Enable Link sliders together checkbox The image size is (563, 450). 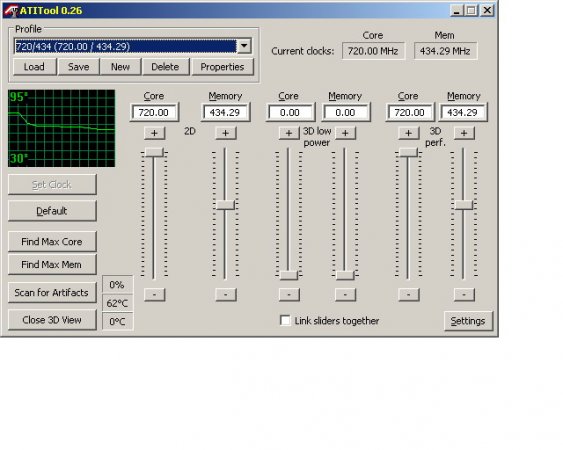click(285, 320)
